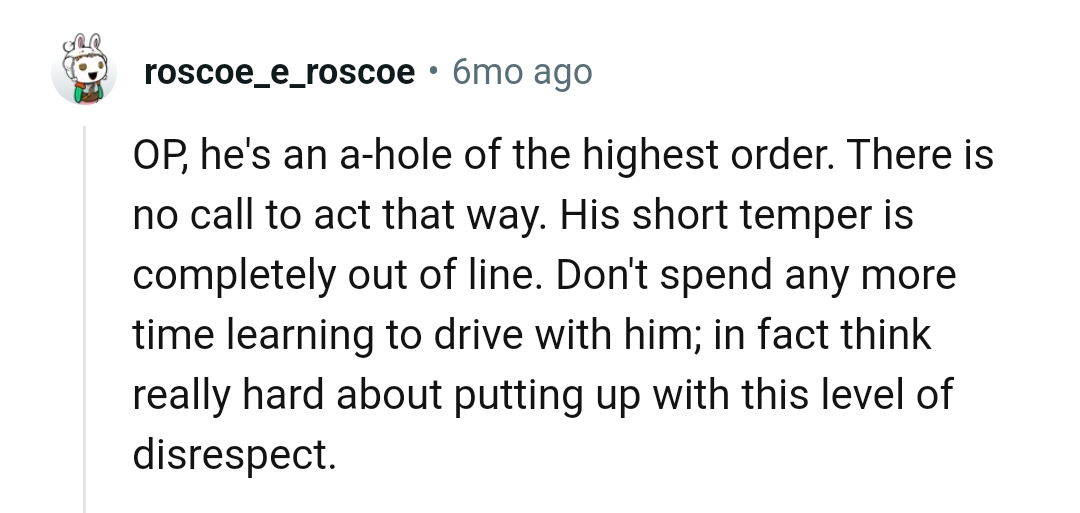Open the roscoe_e_roscoe user profile
This screenshot has width=1080, height=513.
[280, 72]
